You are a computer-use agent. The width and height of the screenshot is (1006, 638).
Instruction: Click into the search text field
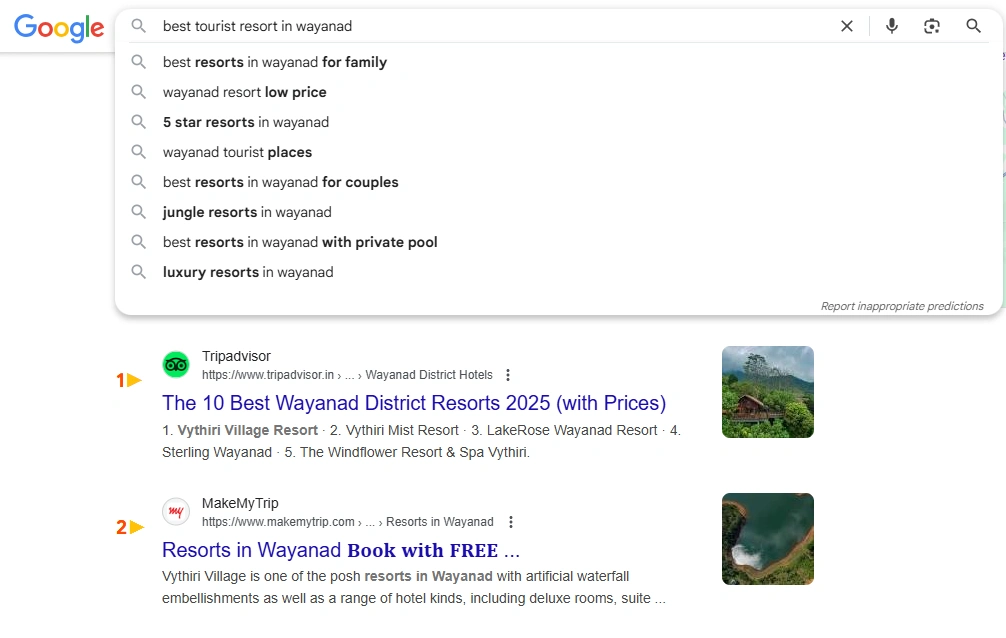coord(480,26)
